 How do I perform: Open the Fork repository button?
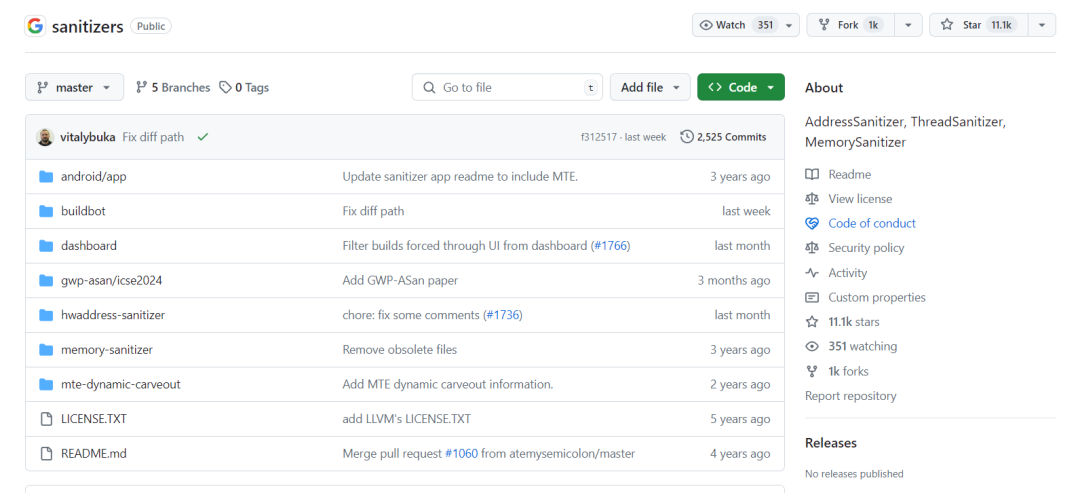[851, 25]
